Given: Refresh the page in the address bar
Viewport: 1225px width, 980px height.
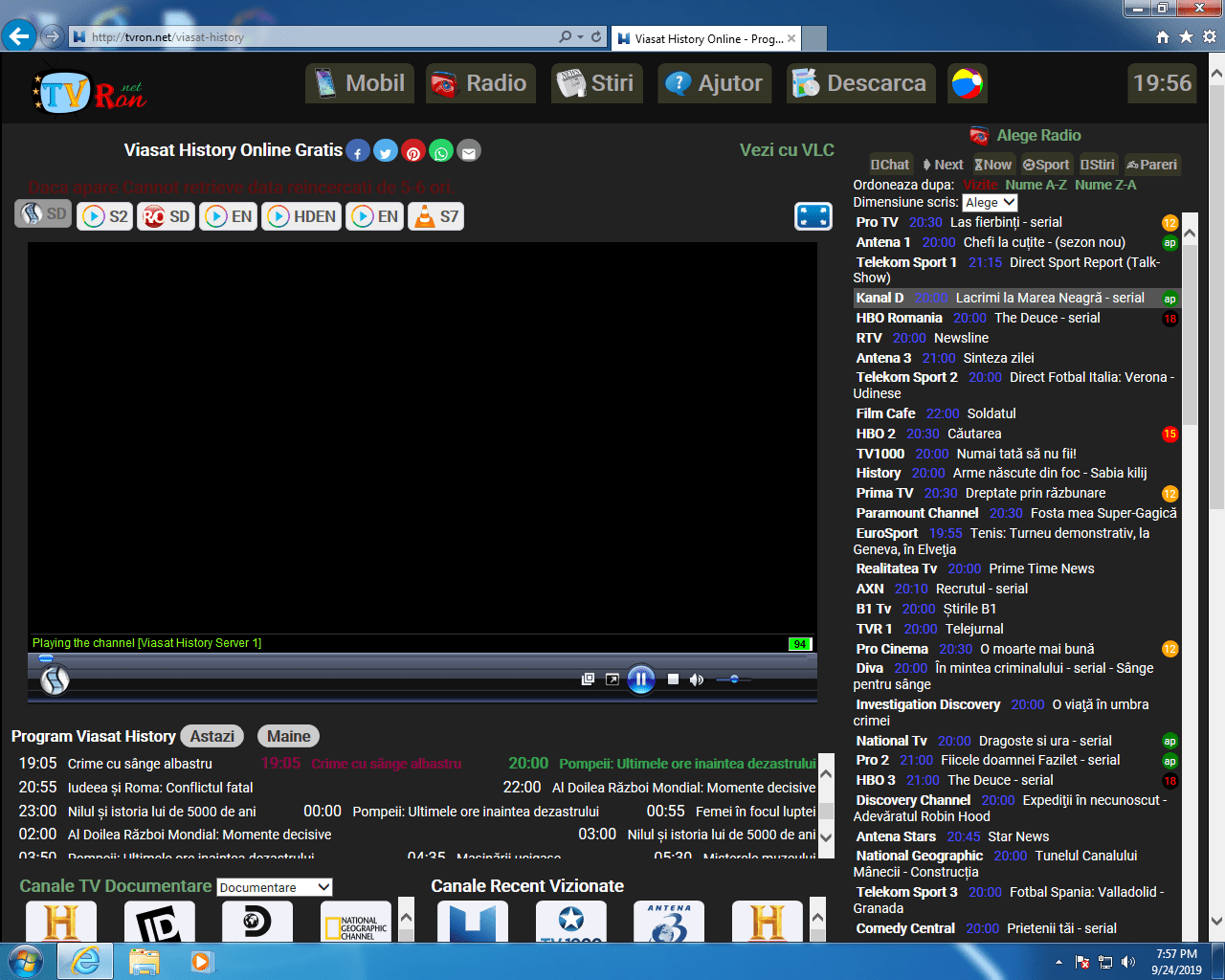Looking at the screenshot, I should click(596, 37).
